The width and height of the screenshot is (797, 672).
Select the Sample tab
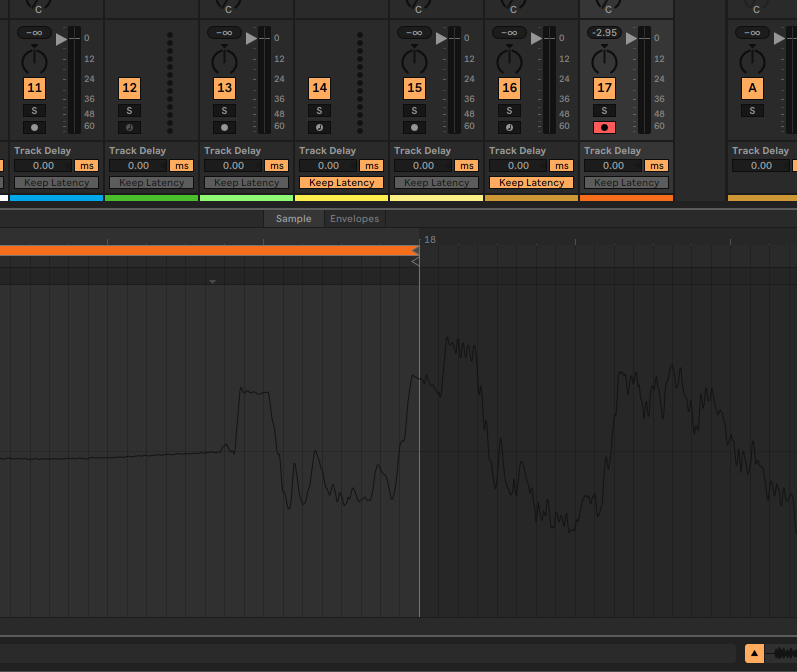tap(293, 218)
